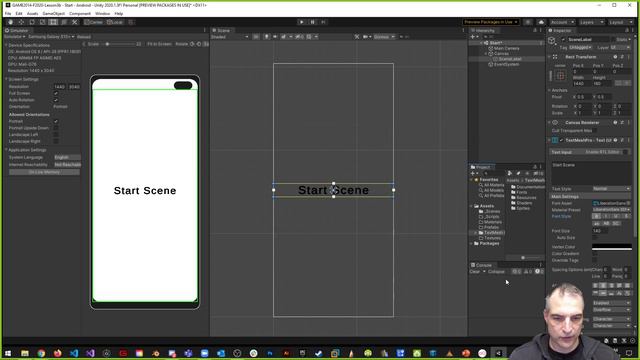Click the Font Size field

600,231
